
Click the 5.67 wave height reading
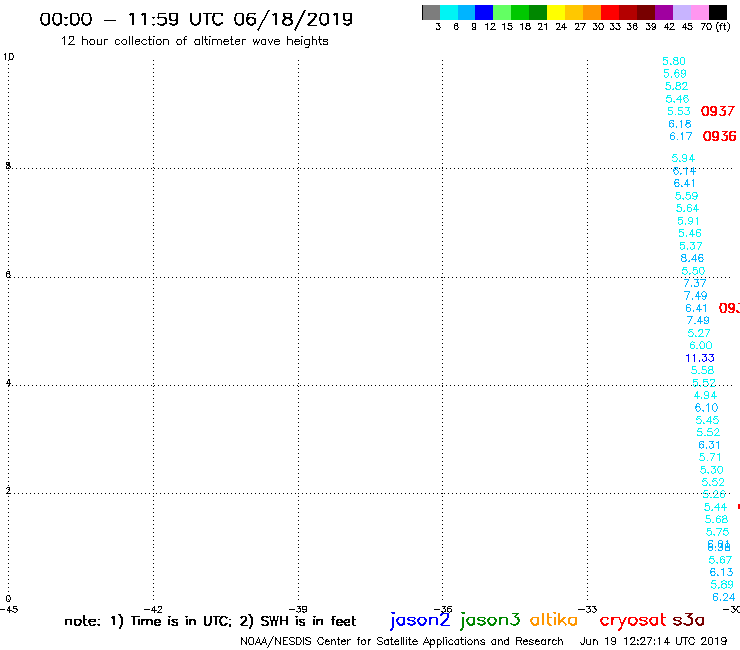tap(720, 560)
